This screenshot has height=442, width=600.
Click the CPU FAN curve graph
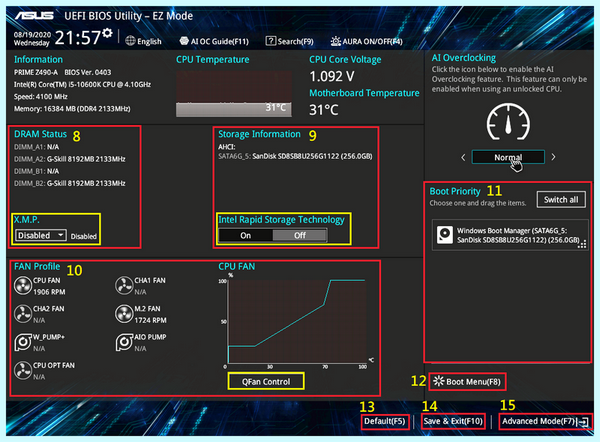point(296,321)
